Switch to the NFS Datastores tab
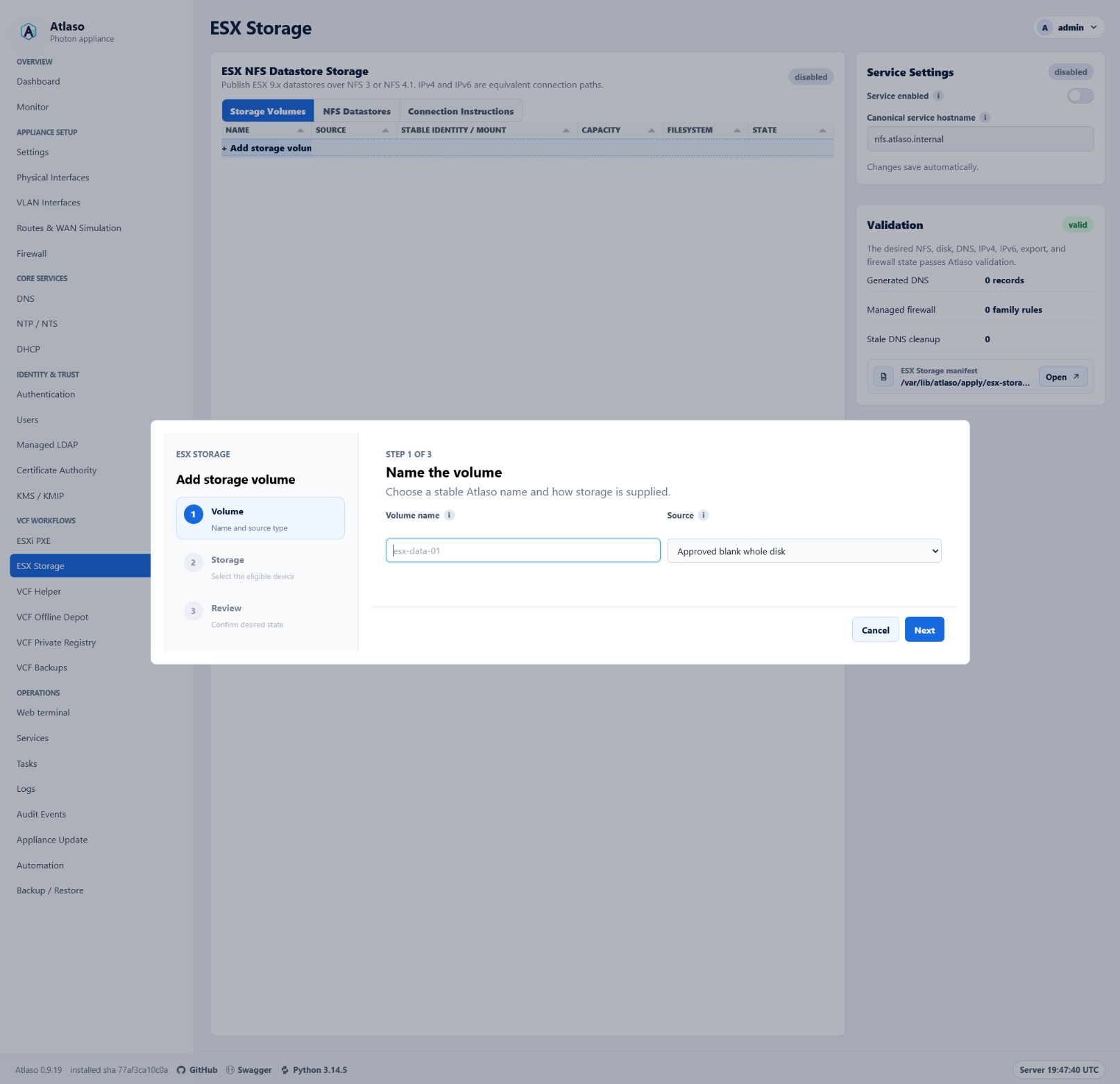Image resolution: width=1120 pixels, height=1084 pixels. click(x=357, y=111)
